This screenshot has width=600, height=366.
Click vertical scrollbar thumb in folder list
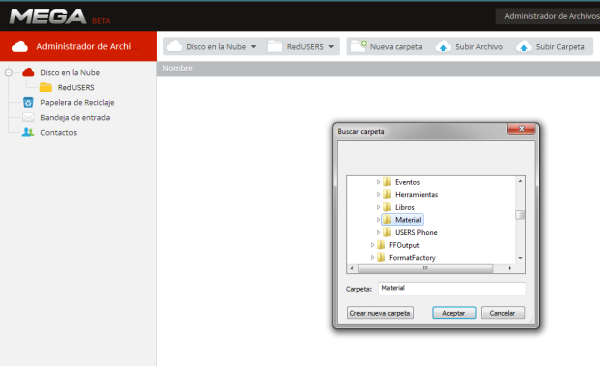(x=520, y=215)
